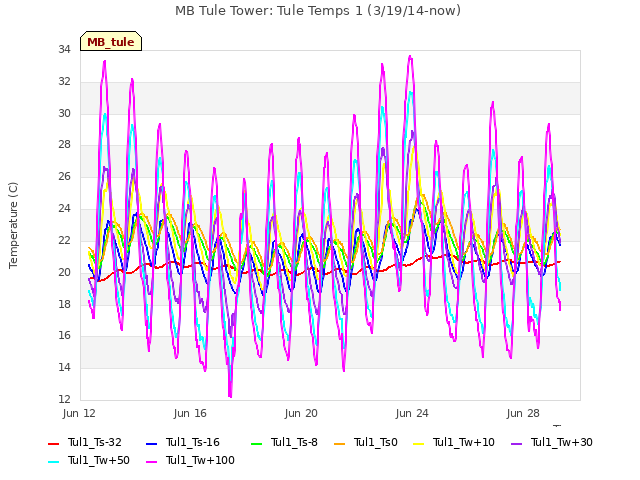Image resolution: width=640 pixels, height=480 pixels.
Task: Click the orange Tul1_Ts0 legend swatch
Action: coord(339,444)
